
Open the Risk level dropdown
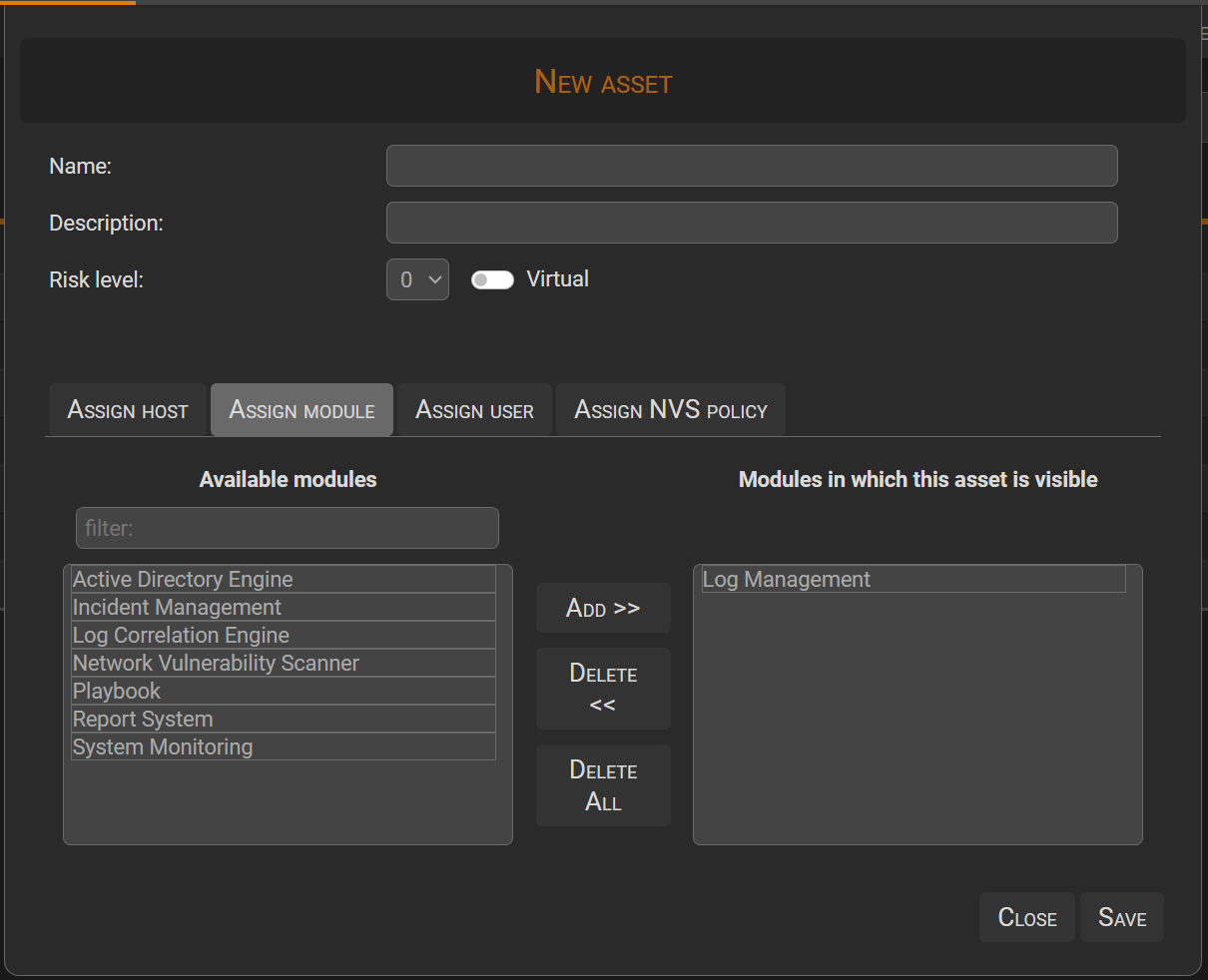pos(417,279)
